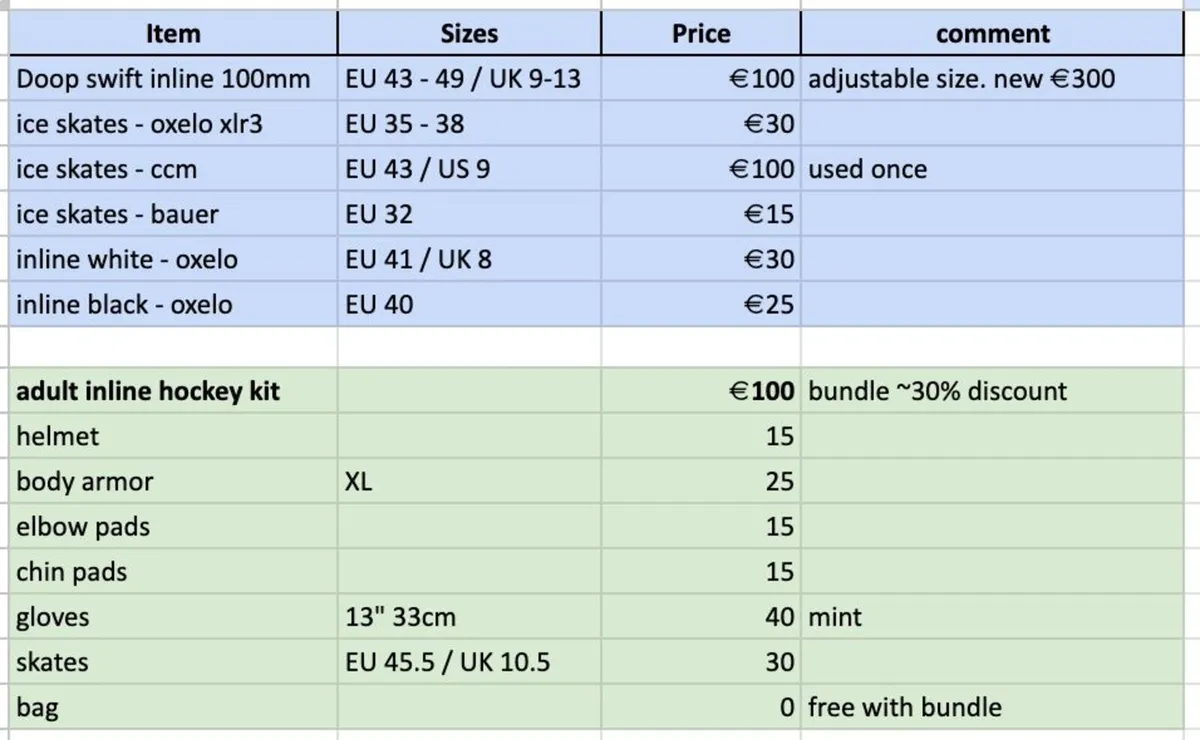Click the EU 45.5 / UK 10.5 cell
This screenshot has height=740, width=1200.
coord(469,662)
